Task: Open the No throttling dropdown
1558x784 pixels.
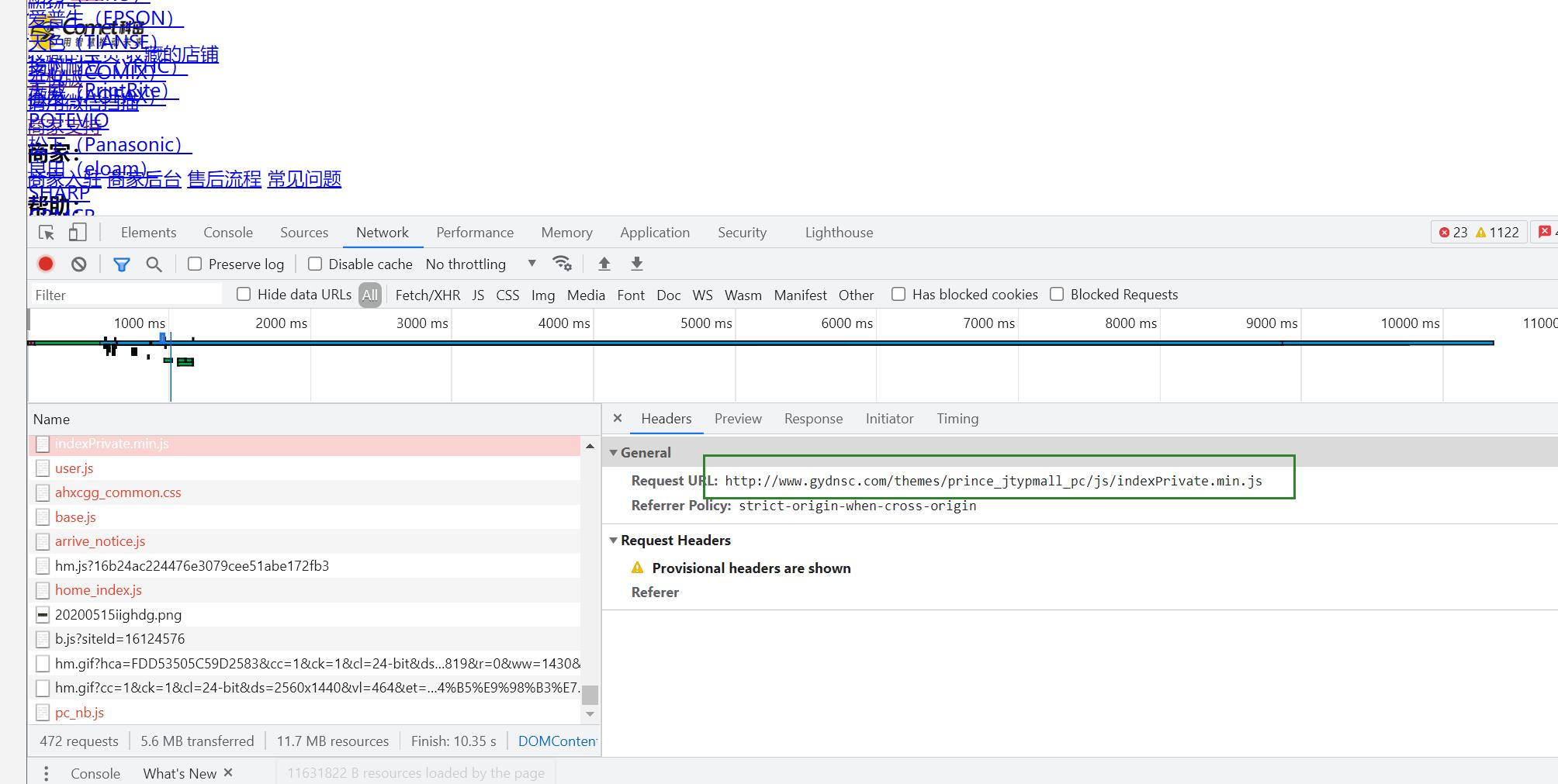Action: [481, 264]
